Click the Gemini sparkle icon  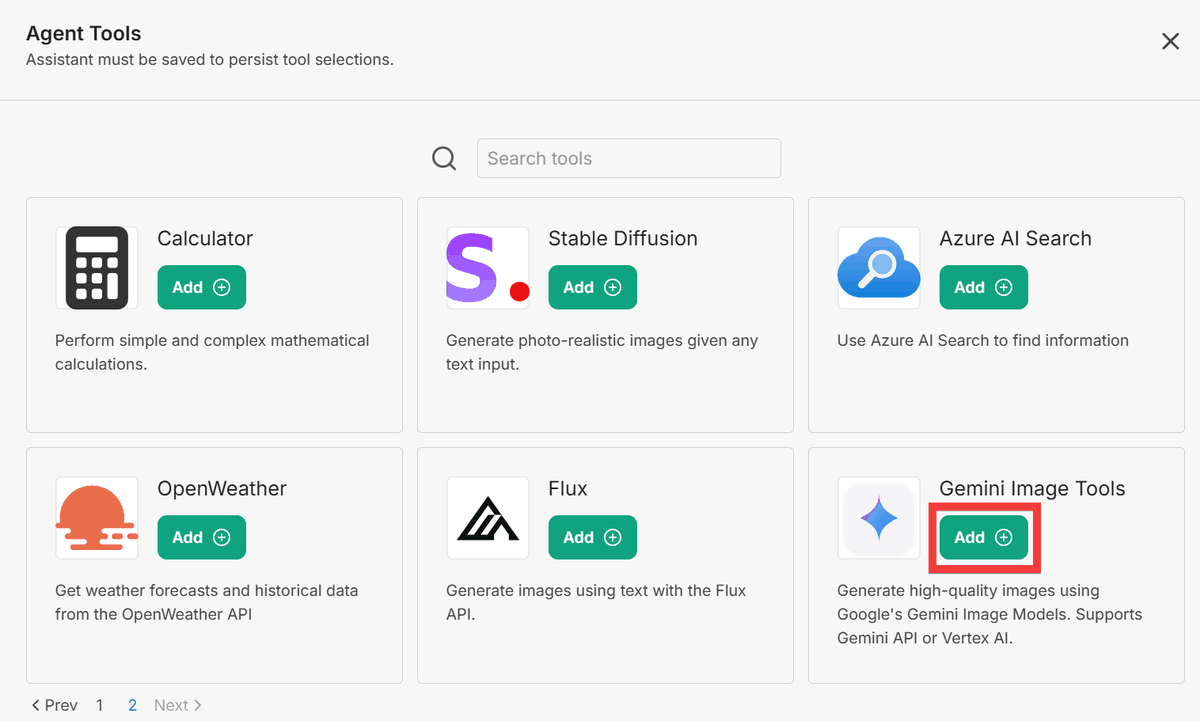(879, 518)
